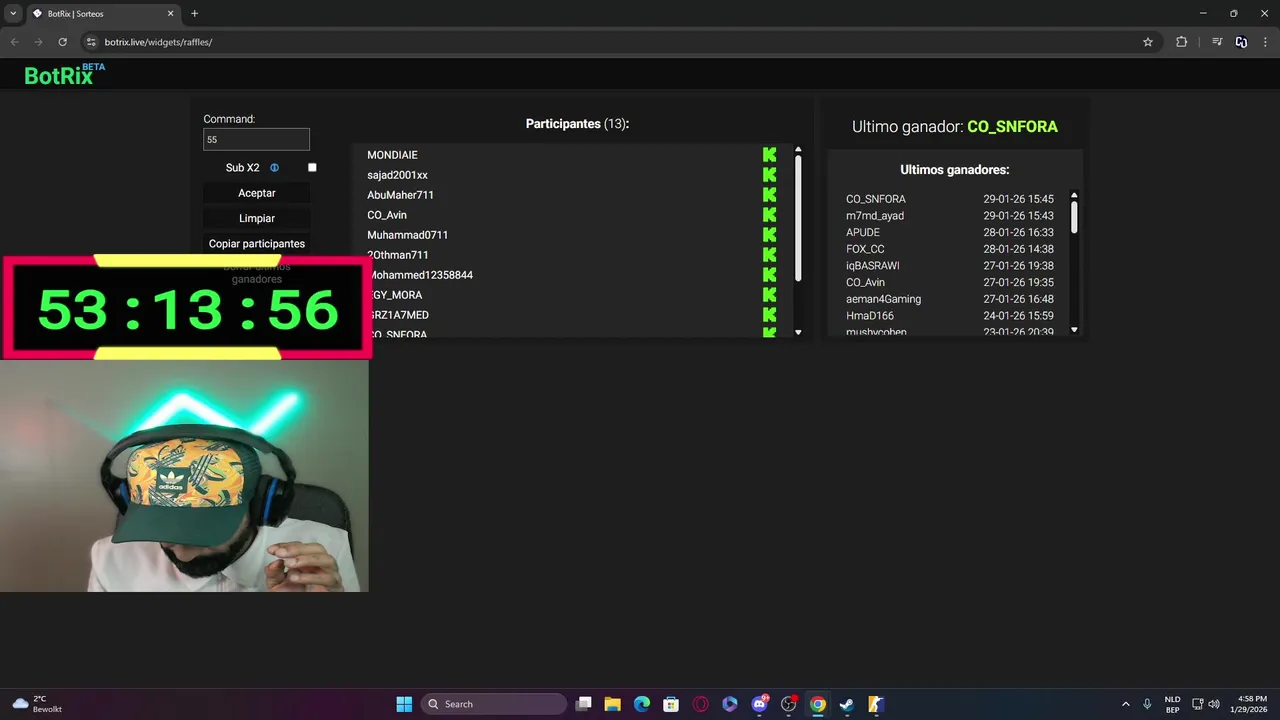Open the browser Extensions puzzle icon
The width and height of the screenshot is (1280, 720).
pyautogui.click(x=1181, y=42)
